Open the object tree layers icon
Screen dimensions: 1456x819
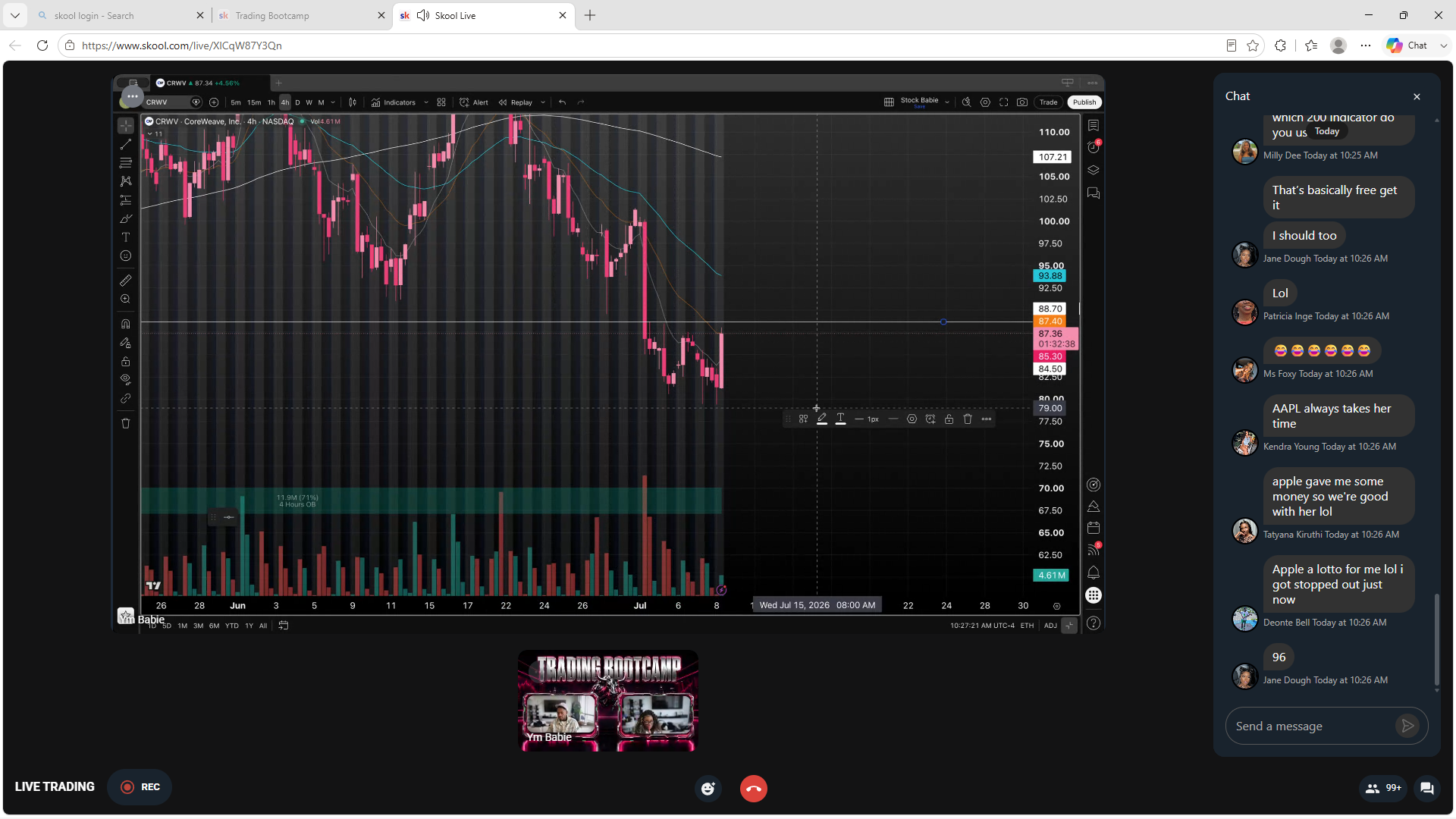pyautogui.click(x=1094, y=170)
